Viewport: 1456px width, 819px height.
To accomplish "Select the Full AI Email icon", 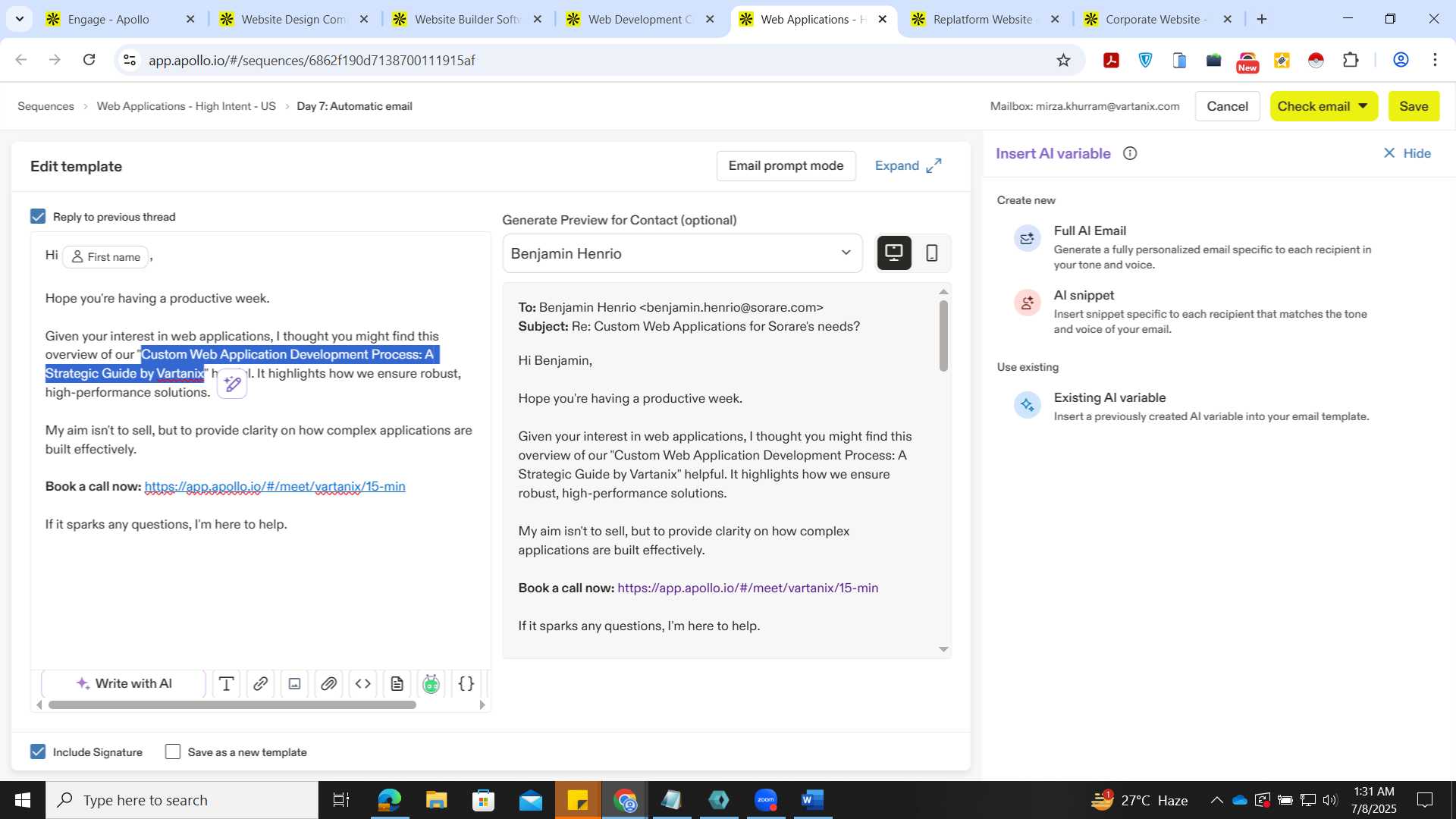I will (1028, 239).
